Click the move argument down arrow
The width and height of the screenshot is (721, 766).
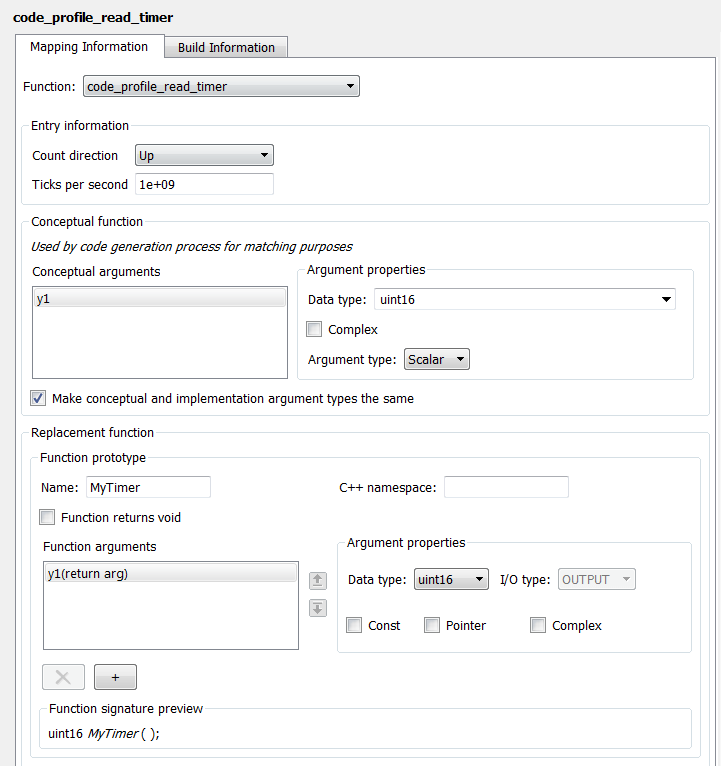tap(318, 608)
